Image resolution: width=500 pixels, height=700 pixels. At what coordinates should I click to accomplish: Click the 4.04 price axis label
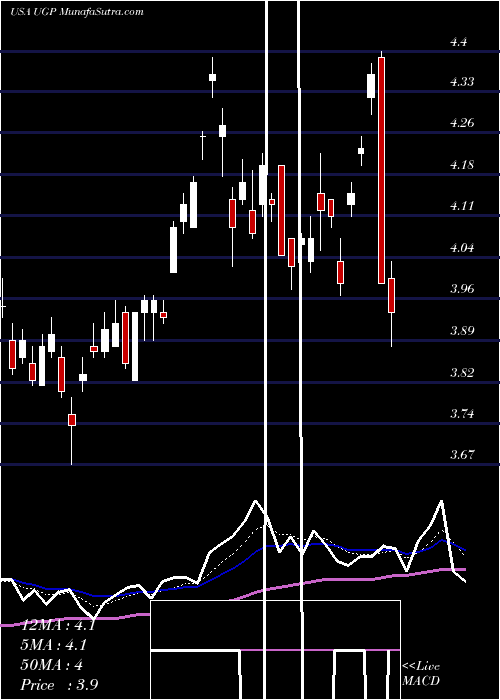pos(462,248)
